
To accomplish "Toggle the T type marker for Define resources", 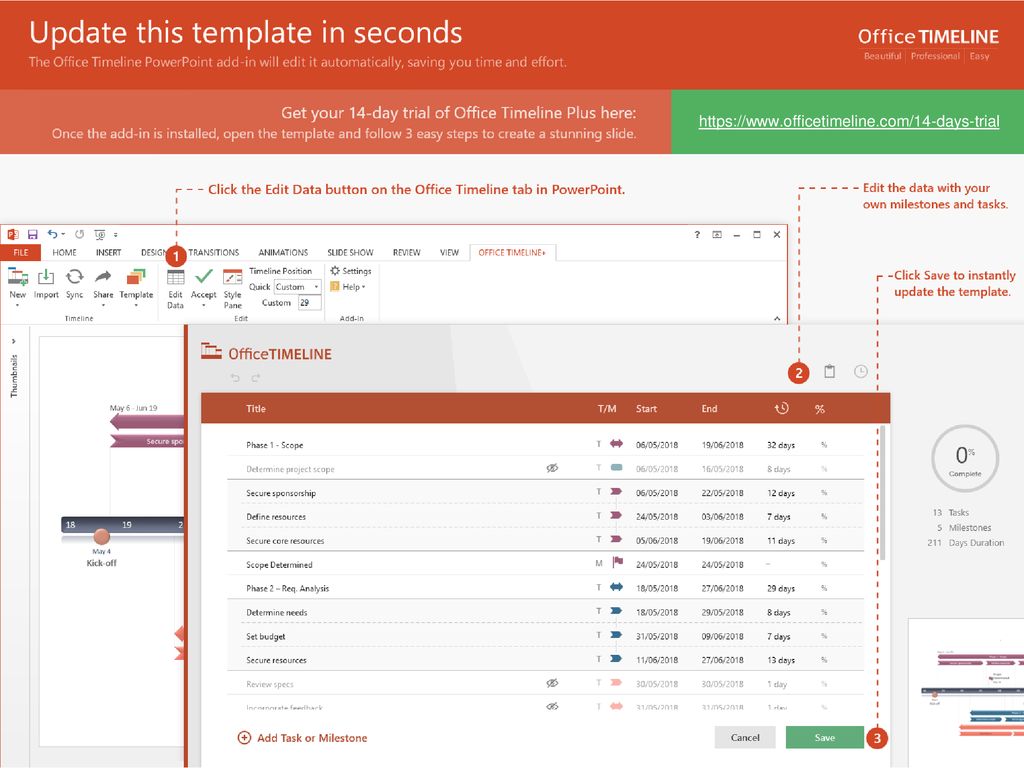I will point(598,516).
